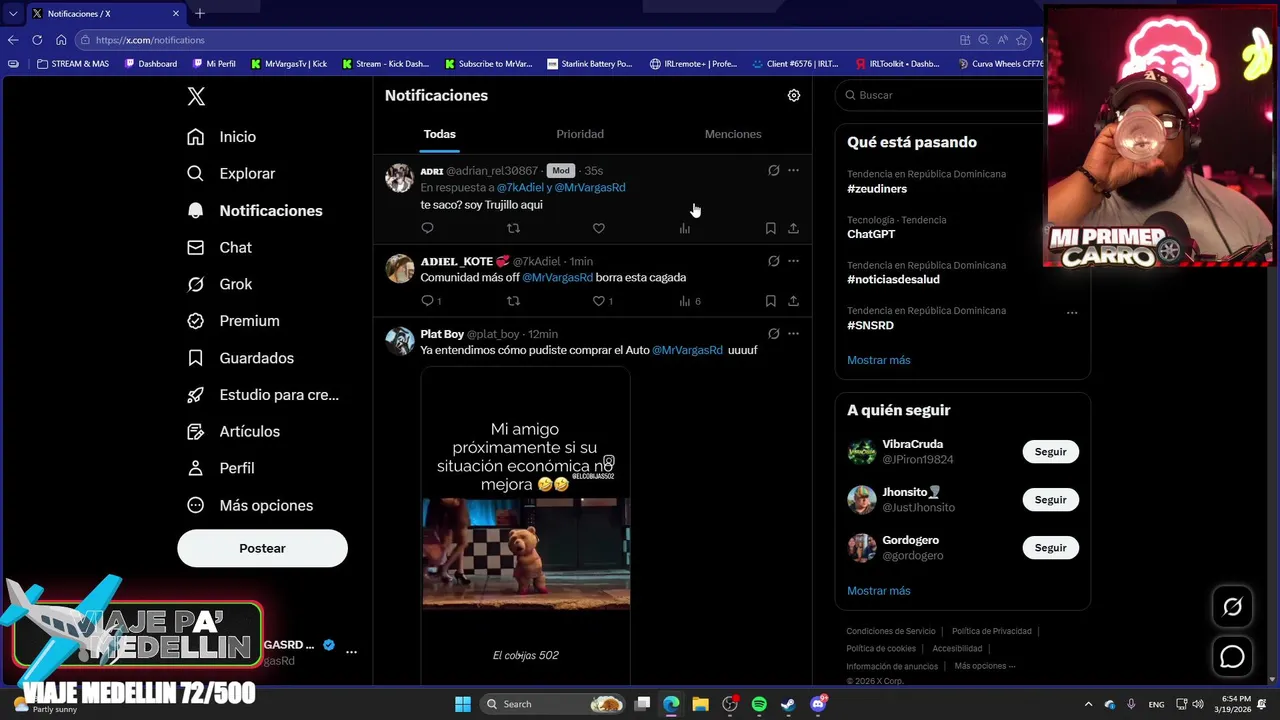Open more options on ADRI's tweet
The height and width of the screenshot is (720, 1280).
pos(793,170)
